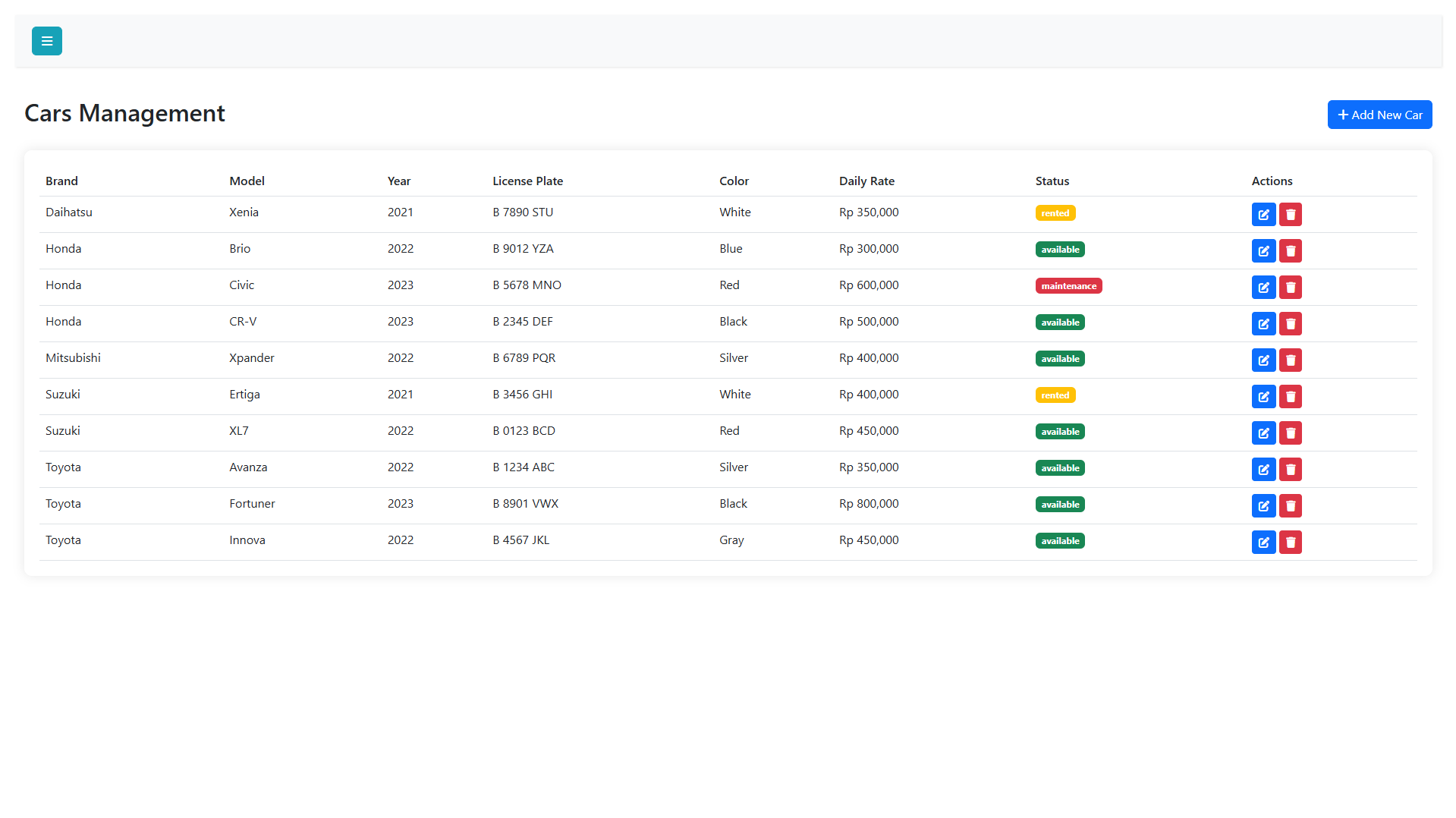The width and height of the screenshot is (1456, 818).
Task: Edit the Suzuki XL7 entry
Action: pyautogui.click(x=1263, y=433)
